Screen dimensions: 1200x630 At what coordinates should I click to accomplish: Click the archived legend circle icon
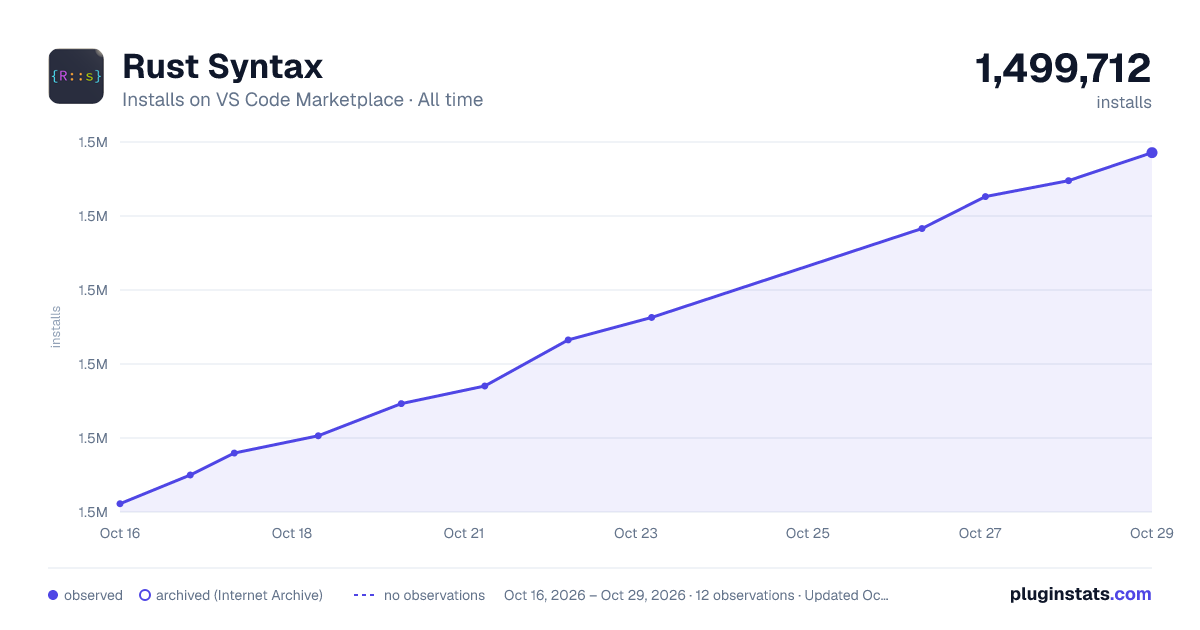(145, 595)
